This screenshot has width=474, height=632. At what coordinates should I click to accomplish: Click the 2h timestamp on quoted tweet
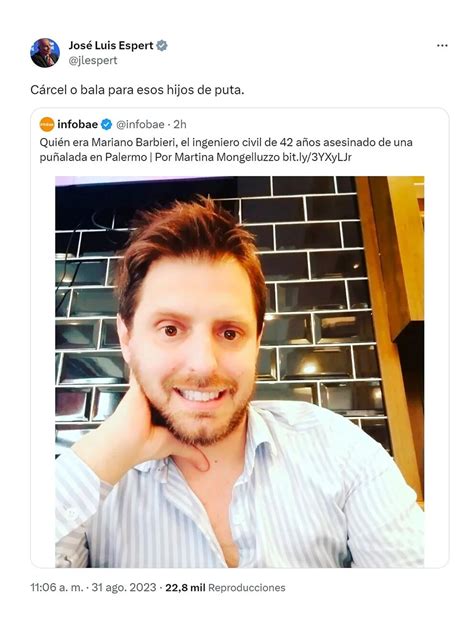pos(180,125)
